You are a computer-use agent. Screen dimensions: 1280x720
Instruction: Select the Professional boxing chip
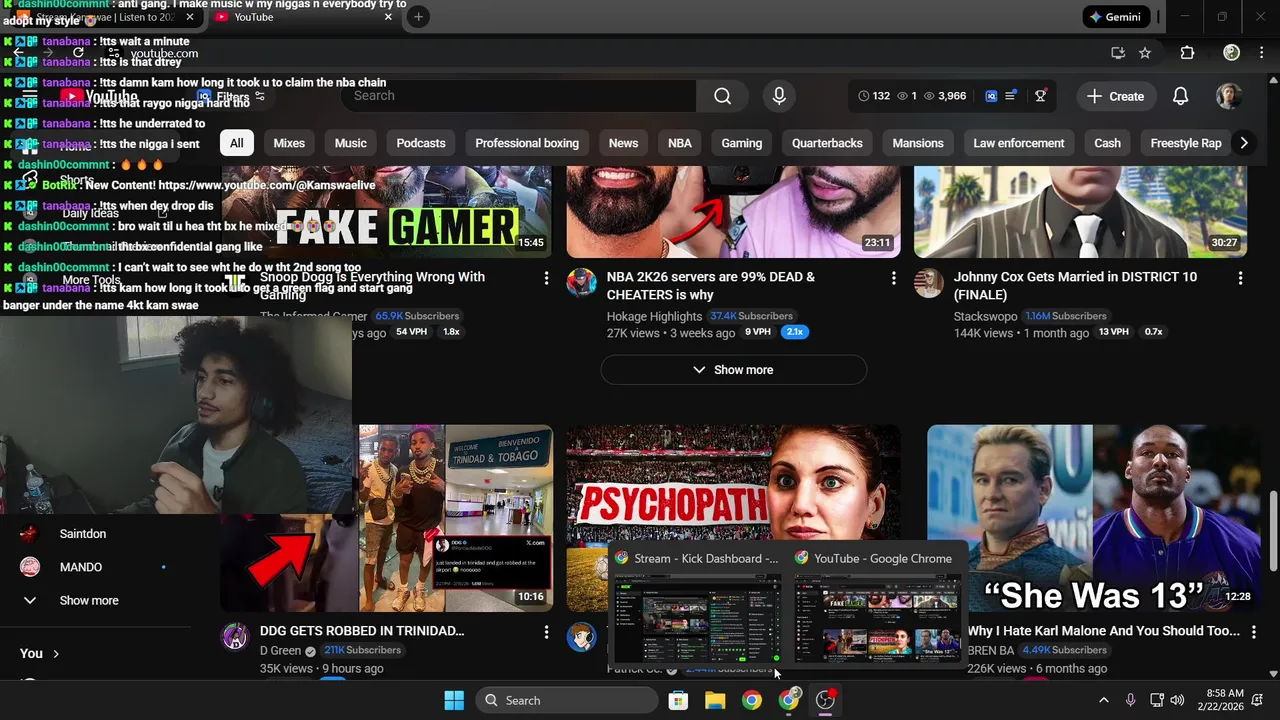(x=527, y=143)
